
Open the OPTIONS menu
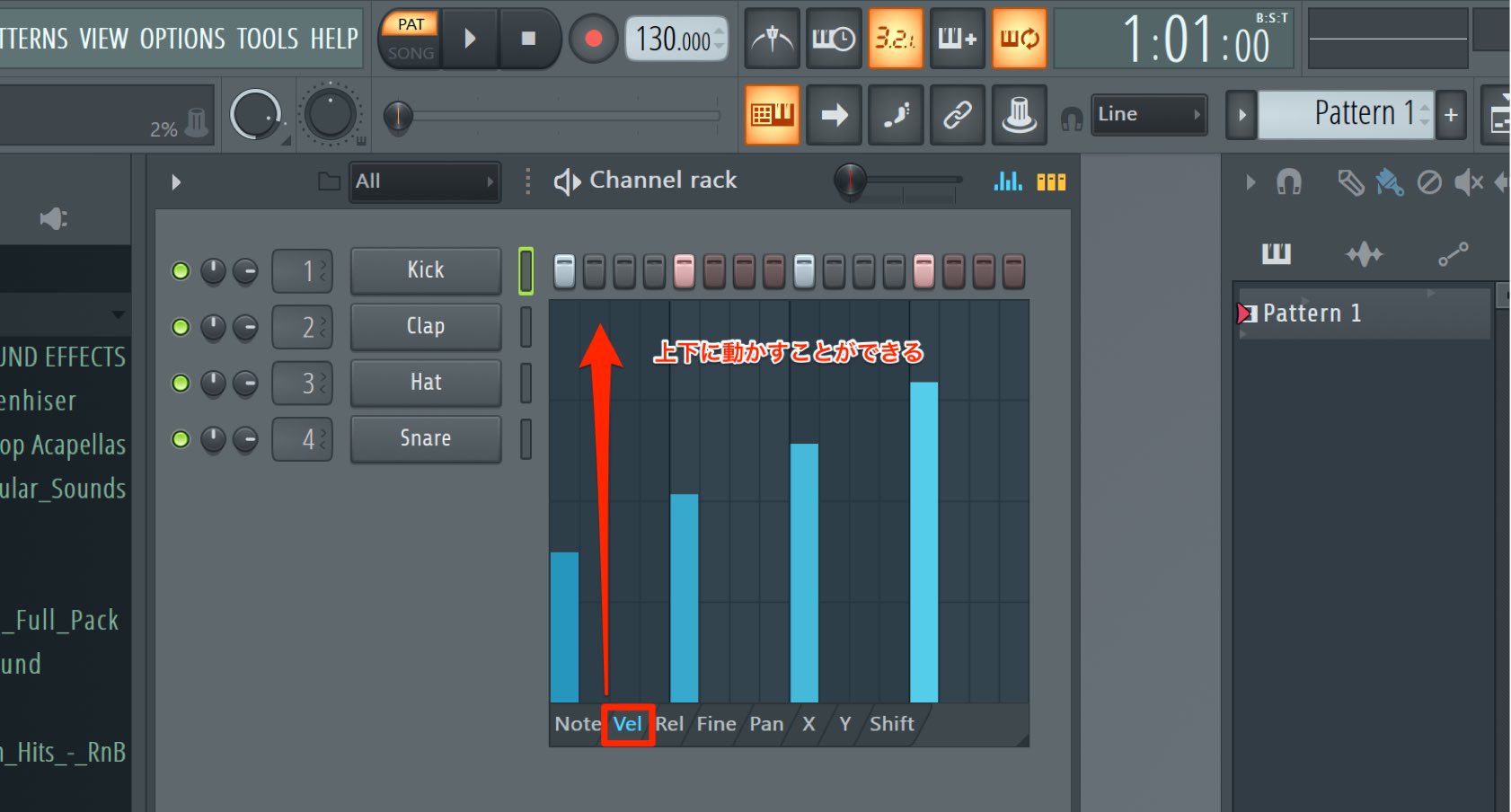[182, 39]
